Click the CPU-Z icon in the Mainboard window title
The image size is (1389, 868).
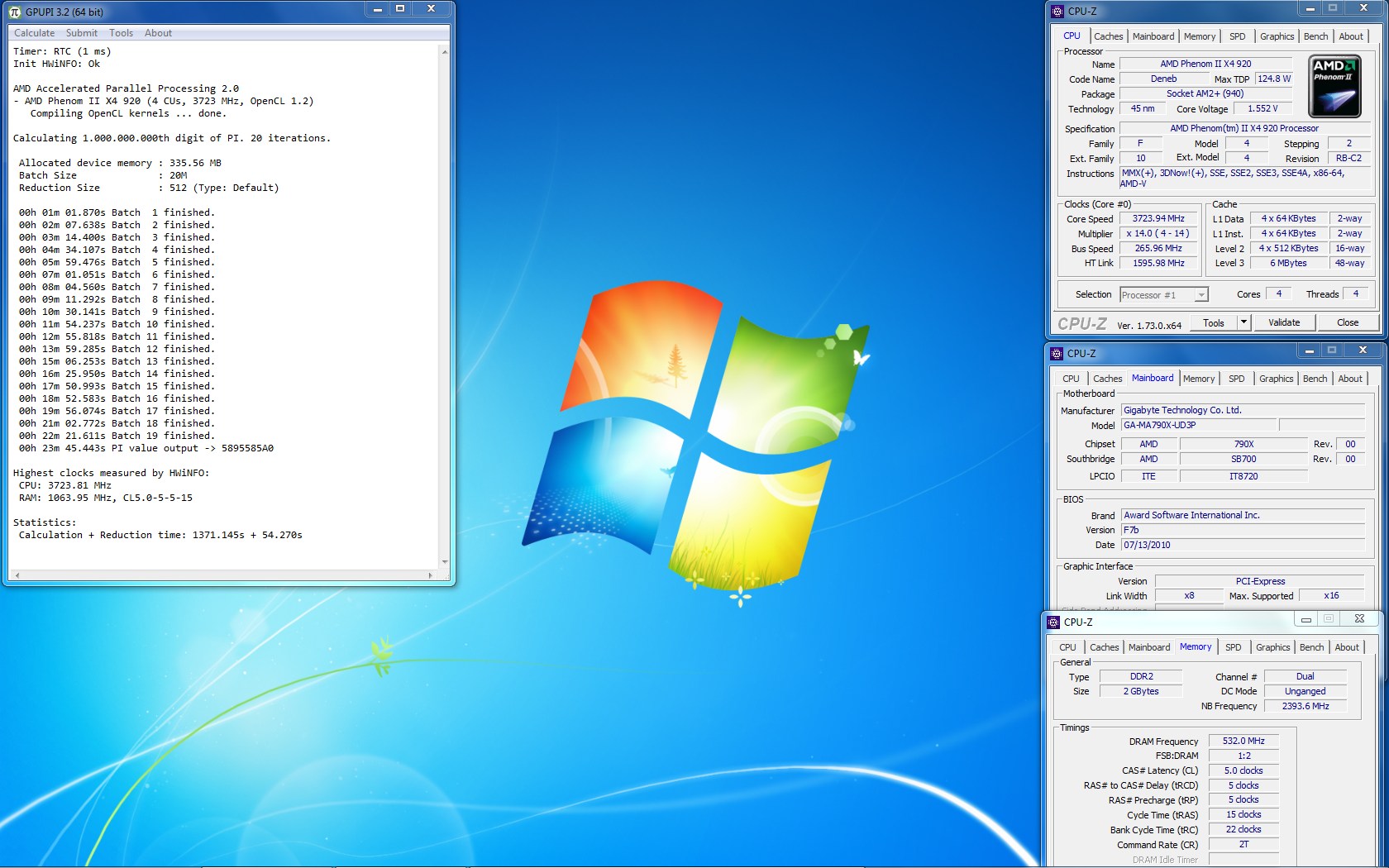1057,354
